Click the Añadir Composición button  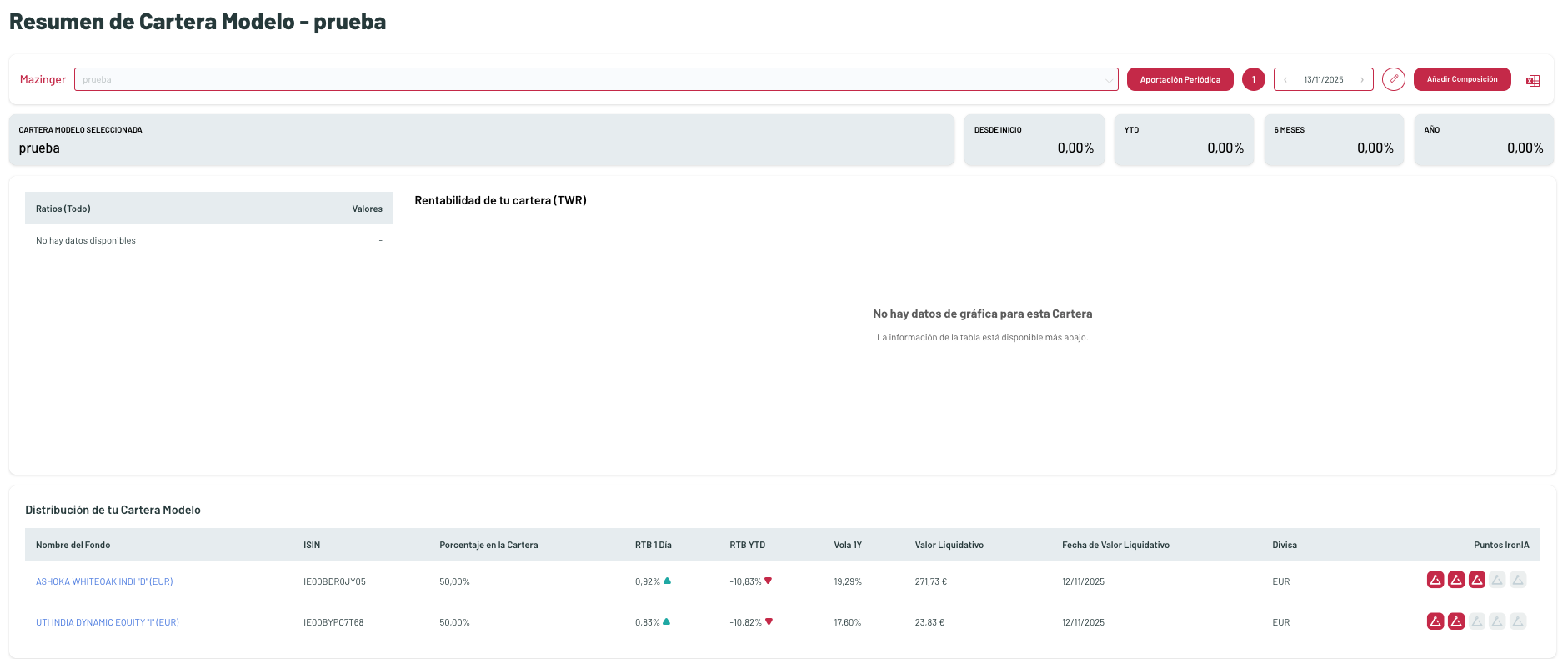click(1461, 79)
